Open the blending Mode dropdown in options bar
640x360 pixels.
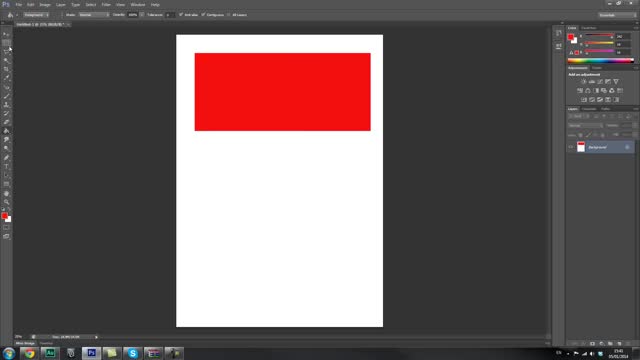(x=93, y=15)
